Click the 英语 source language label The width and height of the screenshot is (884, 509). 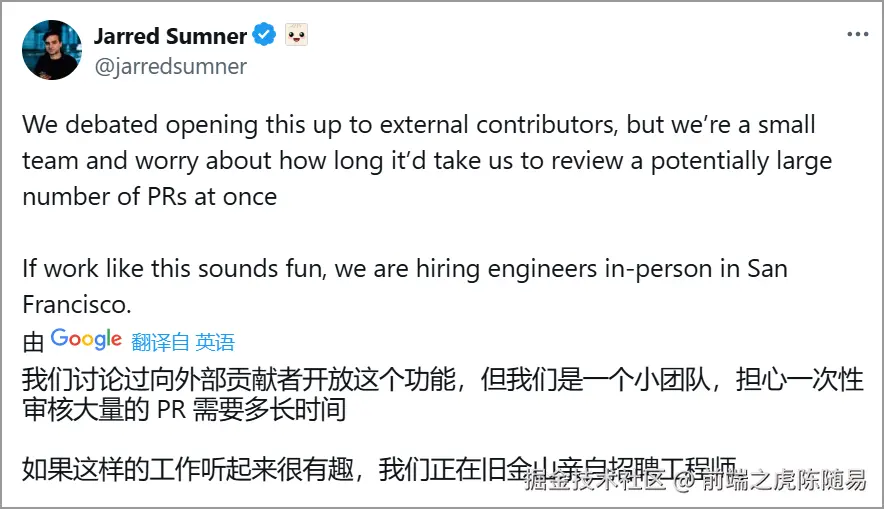click(215, 342)
